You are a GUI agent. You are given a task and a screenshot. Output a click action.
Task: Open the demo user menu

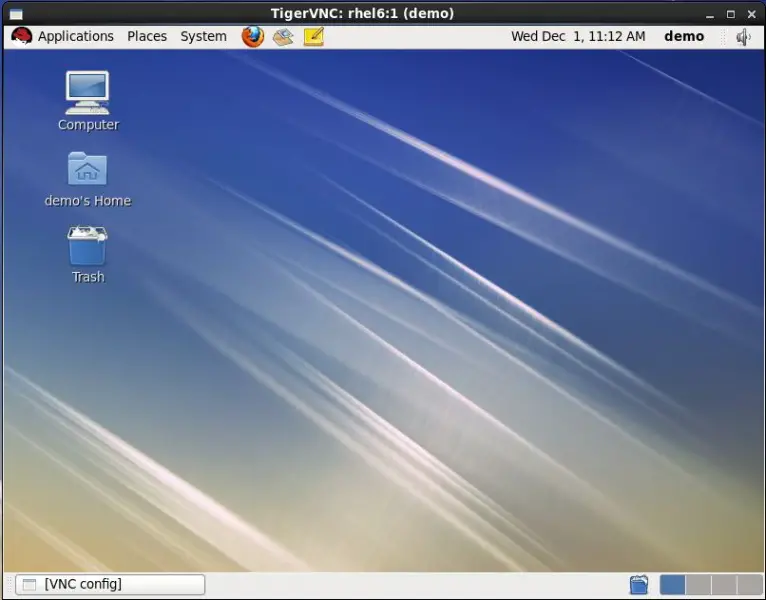click(684, 37)
